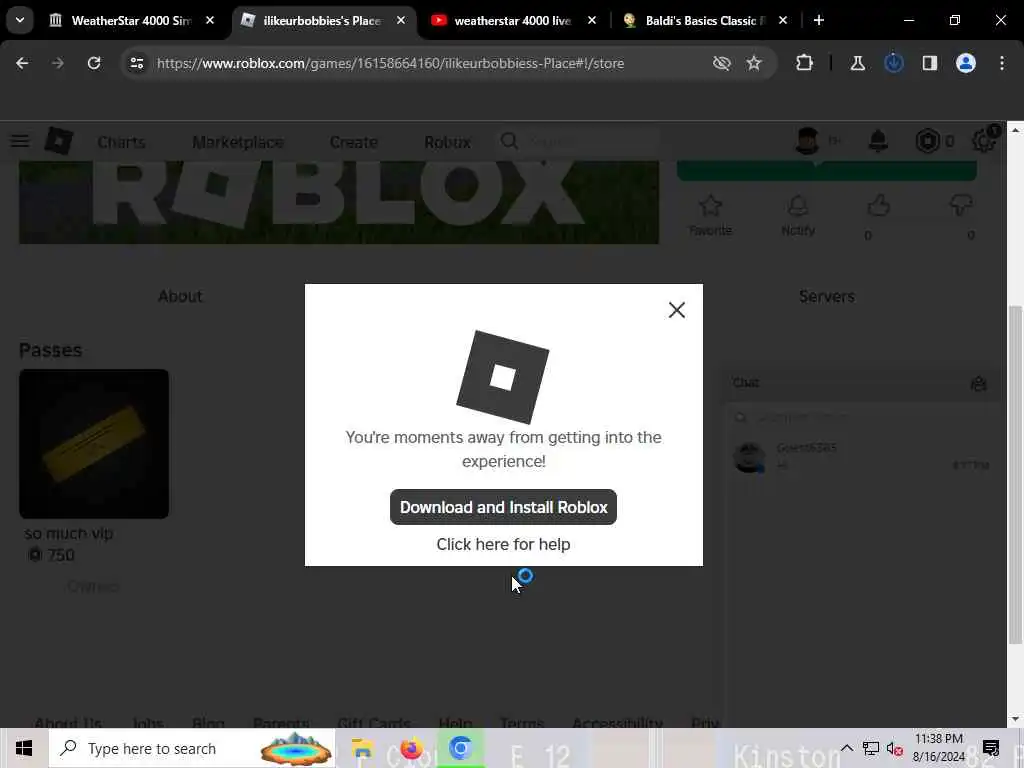Open the chat group icon
The width and height of the screenshot is (1024, 768).
click(x=978, y=383)
